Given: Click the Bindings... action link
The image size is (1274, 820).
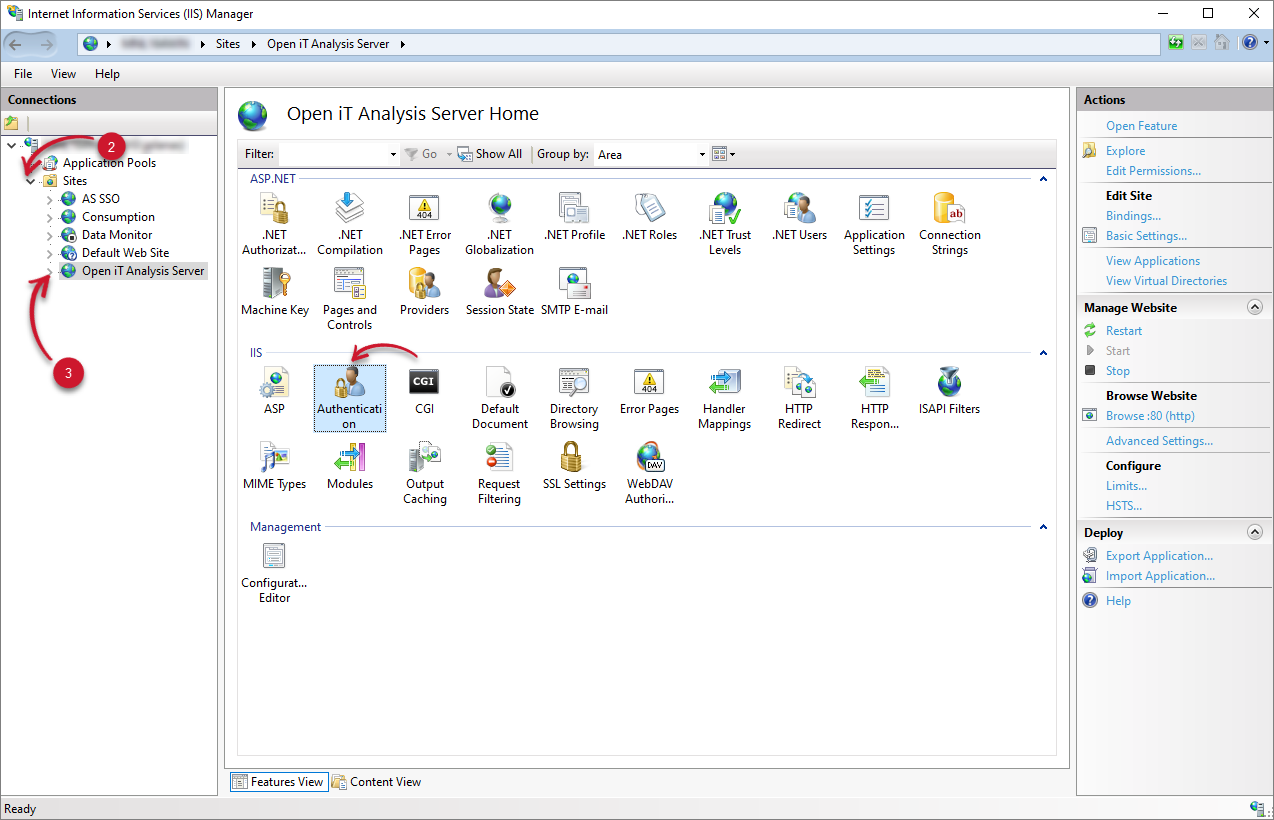Looking at the screenshot, I should 1133,216.
